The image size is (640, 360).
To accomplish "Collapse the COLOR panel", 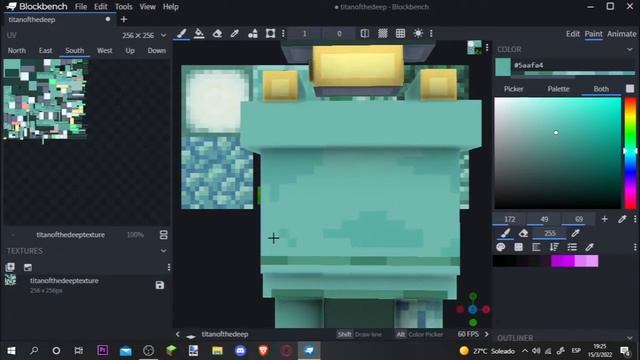I will [x=629, y=49].
